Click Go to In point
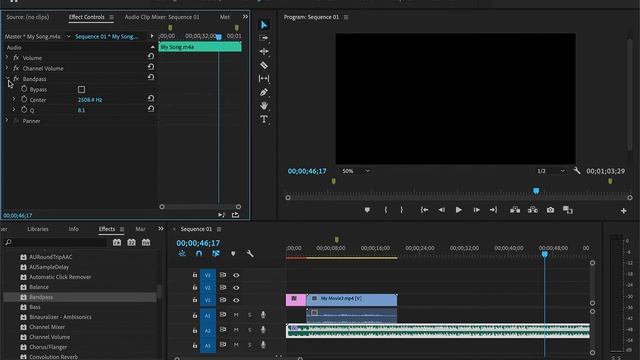 point(424,210)
